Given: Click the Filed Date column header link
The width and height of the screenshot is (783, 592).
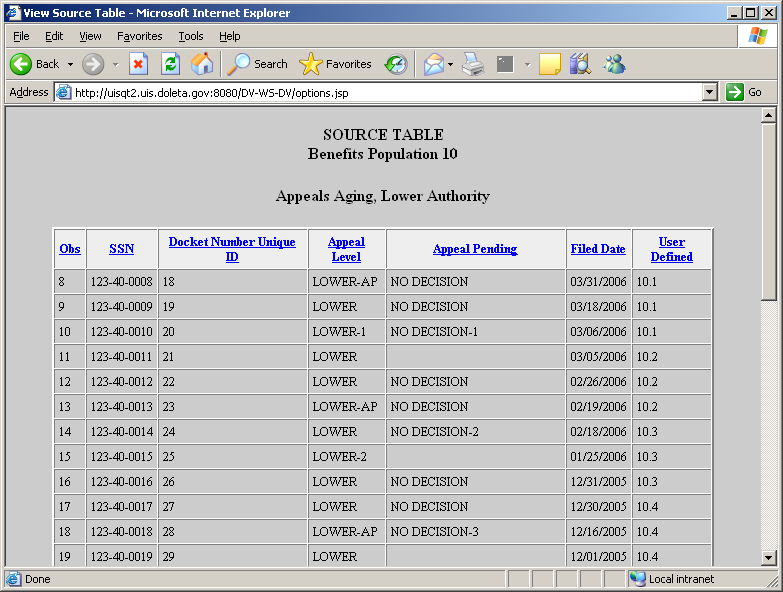Looking at the screenshot, I should coord(598,249).
